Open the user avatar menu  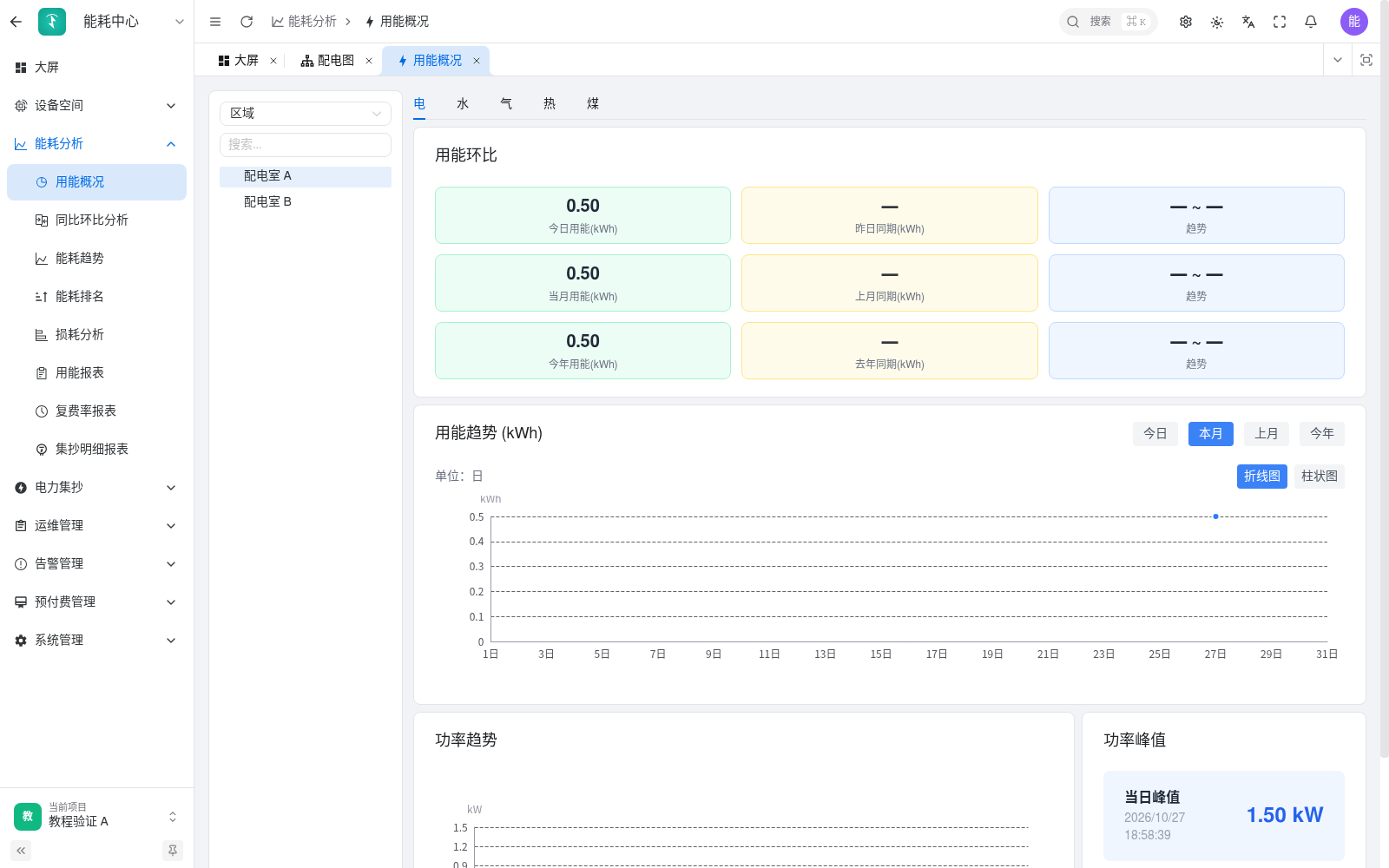(x=1354, y=22)
